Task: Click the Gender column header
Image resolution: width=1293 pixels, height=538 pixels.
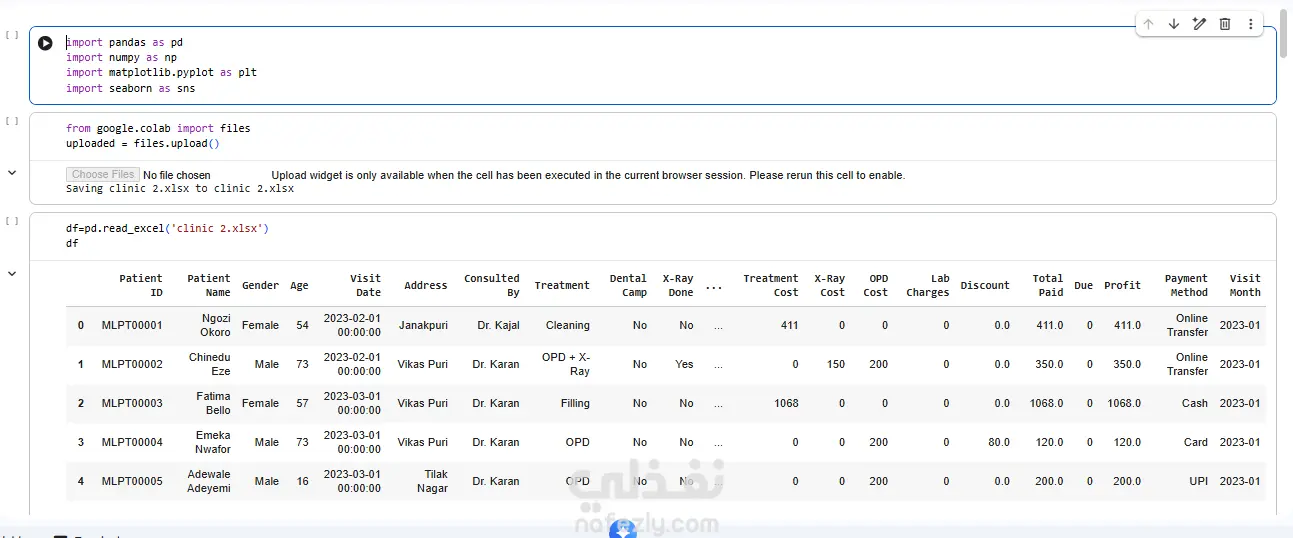Action: coord(260,285)
